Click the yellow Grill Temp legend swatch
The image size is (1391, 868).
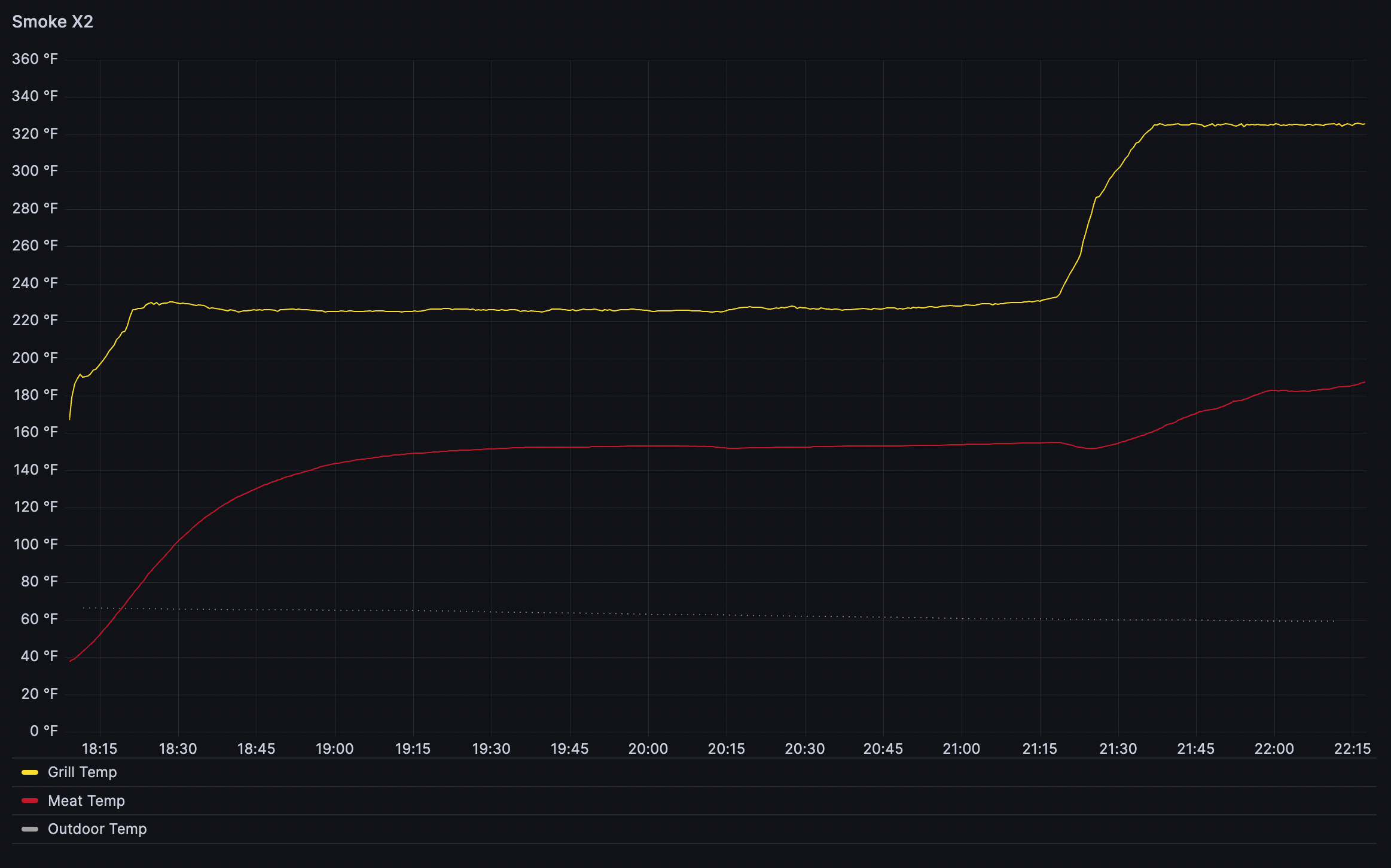[30, 772]
